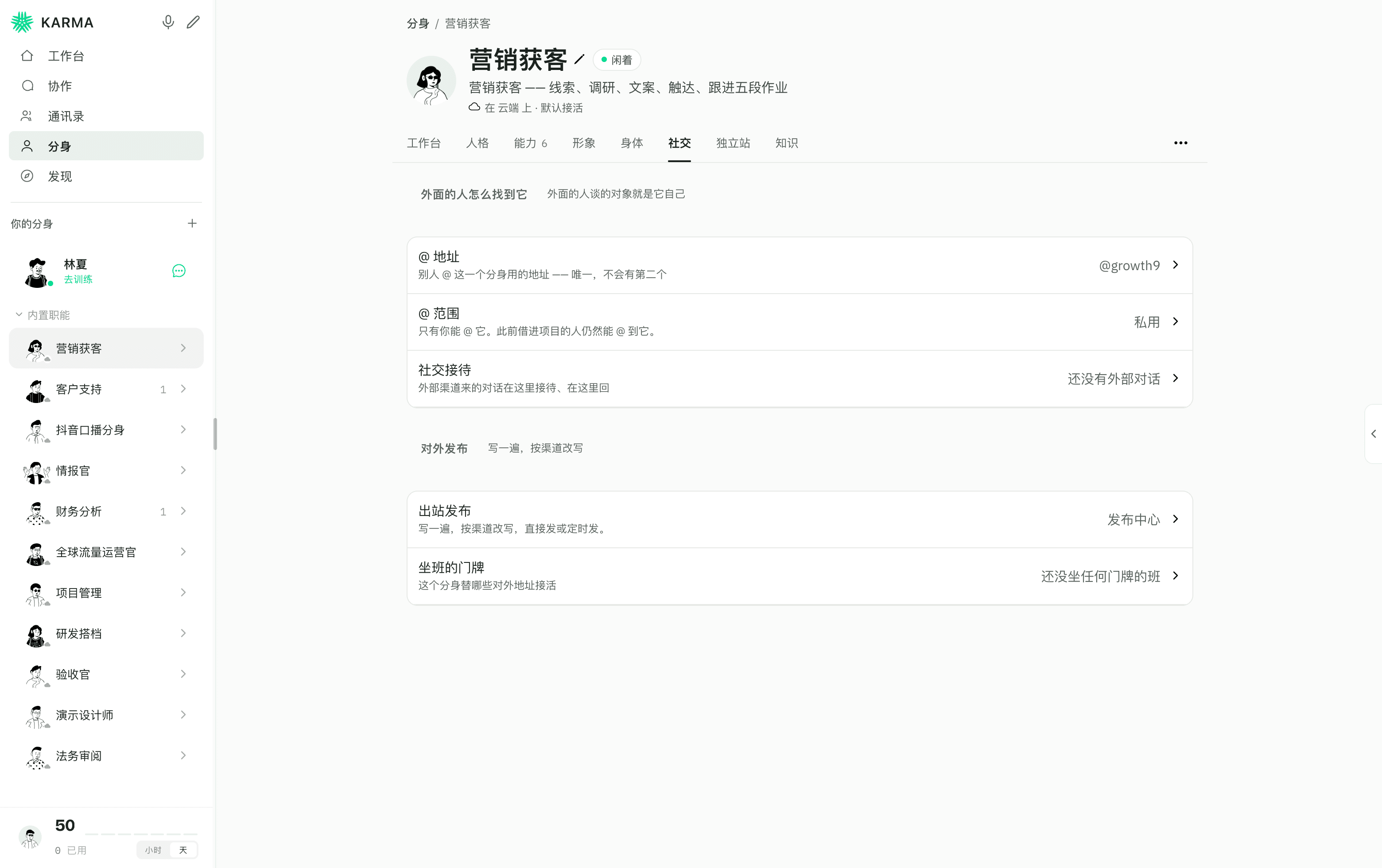Open 情报官 in the agent list

coord(106,470)
